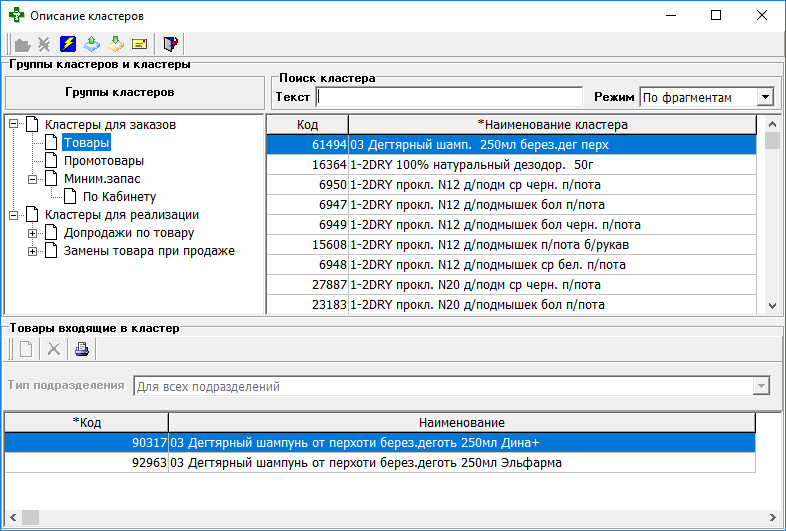Click the greyed-out folder icon in top toolbar

click(x=21, y=44)
